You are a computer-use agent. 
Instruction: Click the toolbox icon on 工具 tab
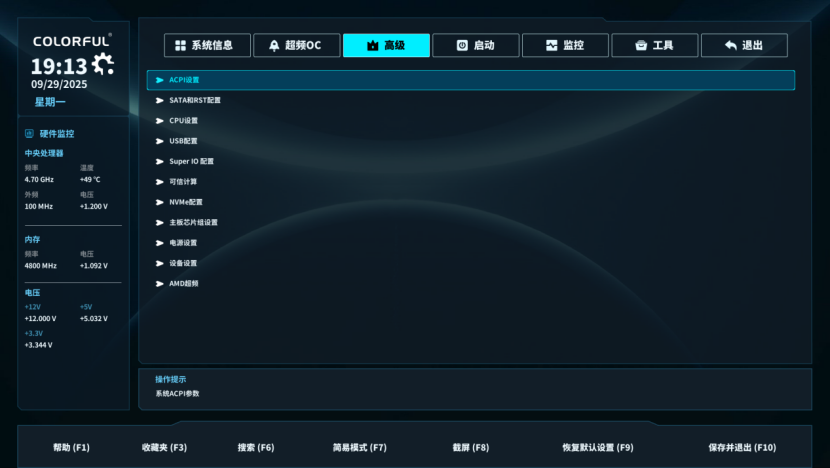pos(641,46)
